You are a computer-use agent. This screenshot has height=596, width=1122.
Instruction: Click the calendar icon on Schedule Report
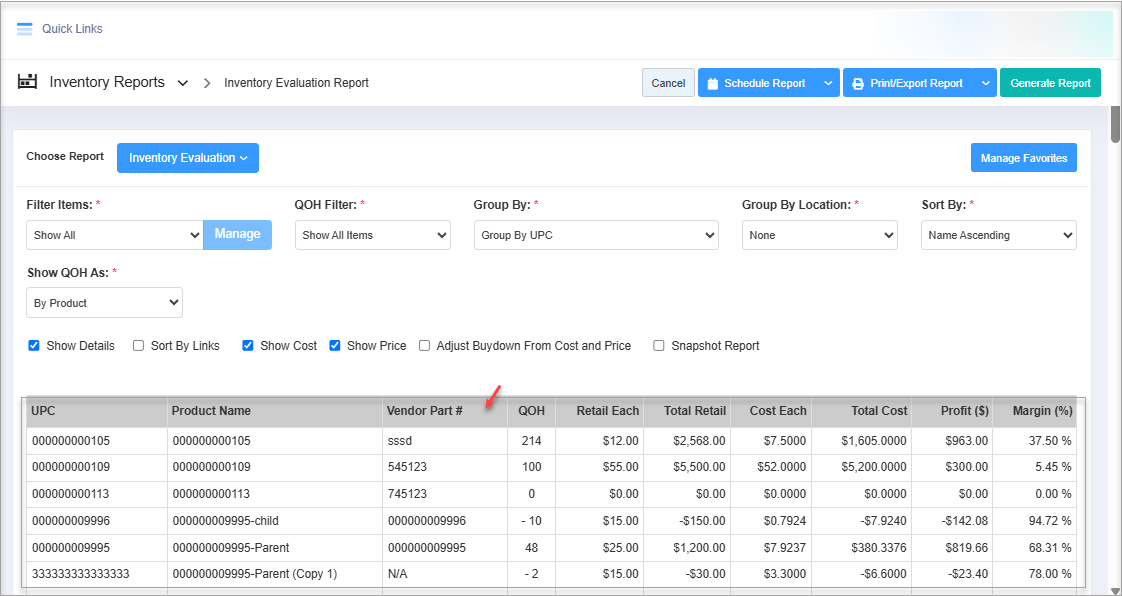713,84
